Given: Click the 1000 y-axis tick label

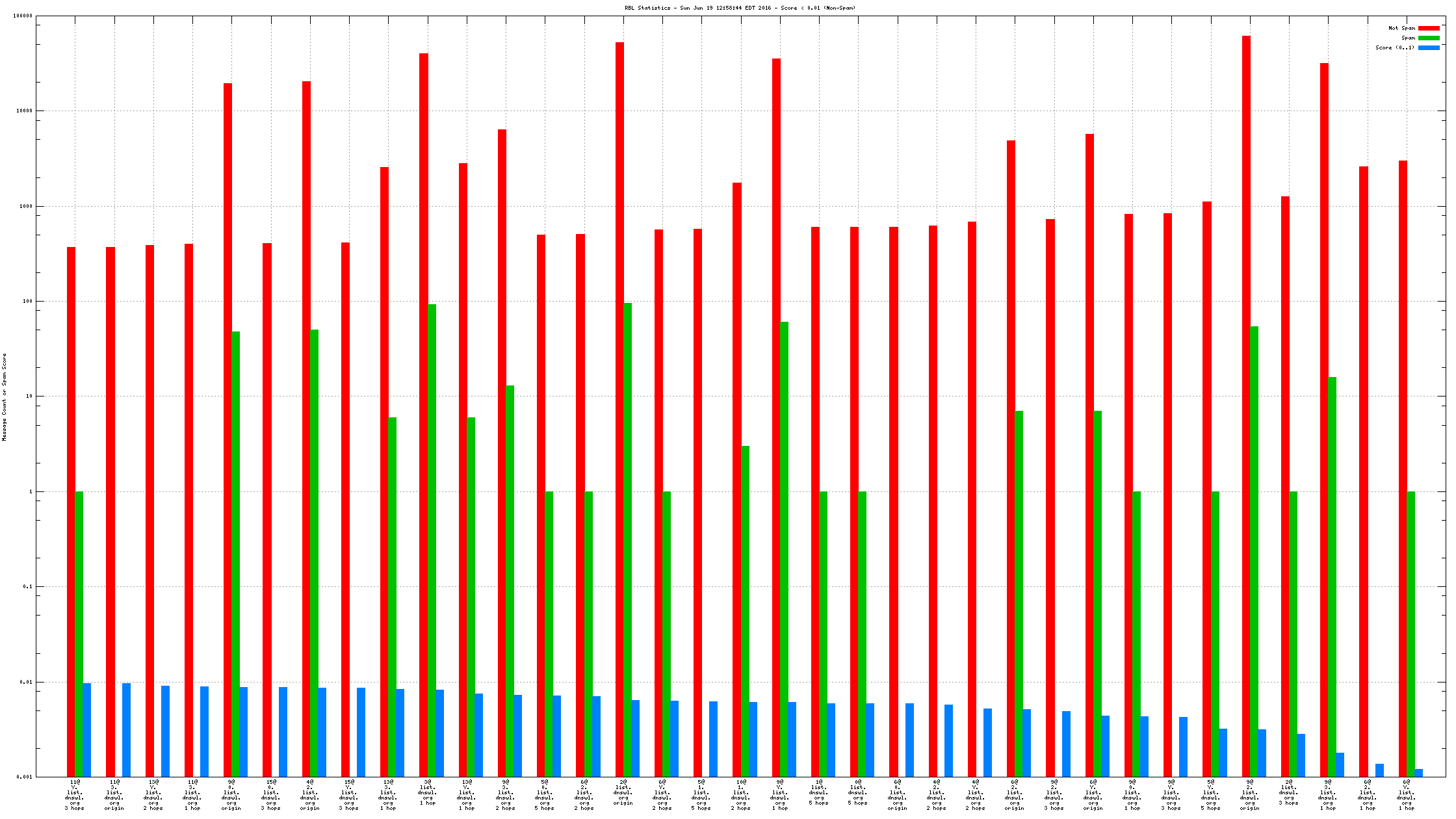Looking at the screenshot, I should click(25, 206).
